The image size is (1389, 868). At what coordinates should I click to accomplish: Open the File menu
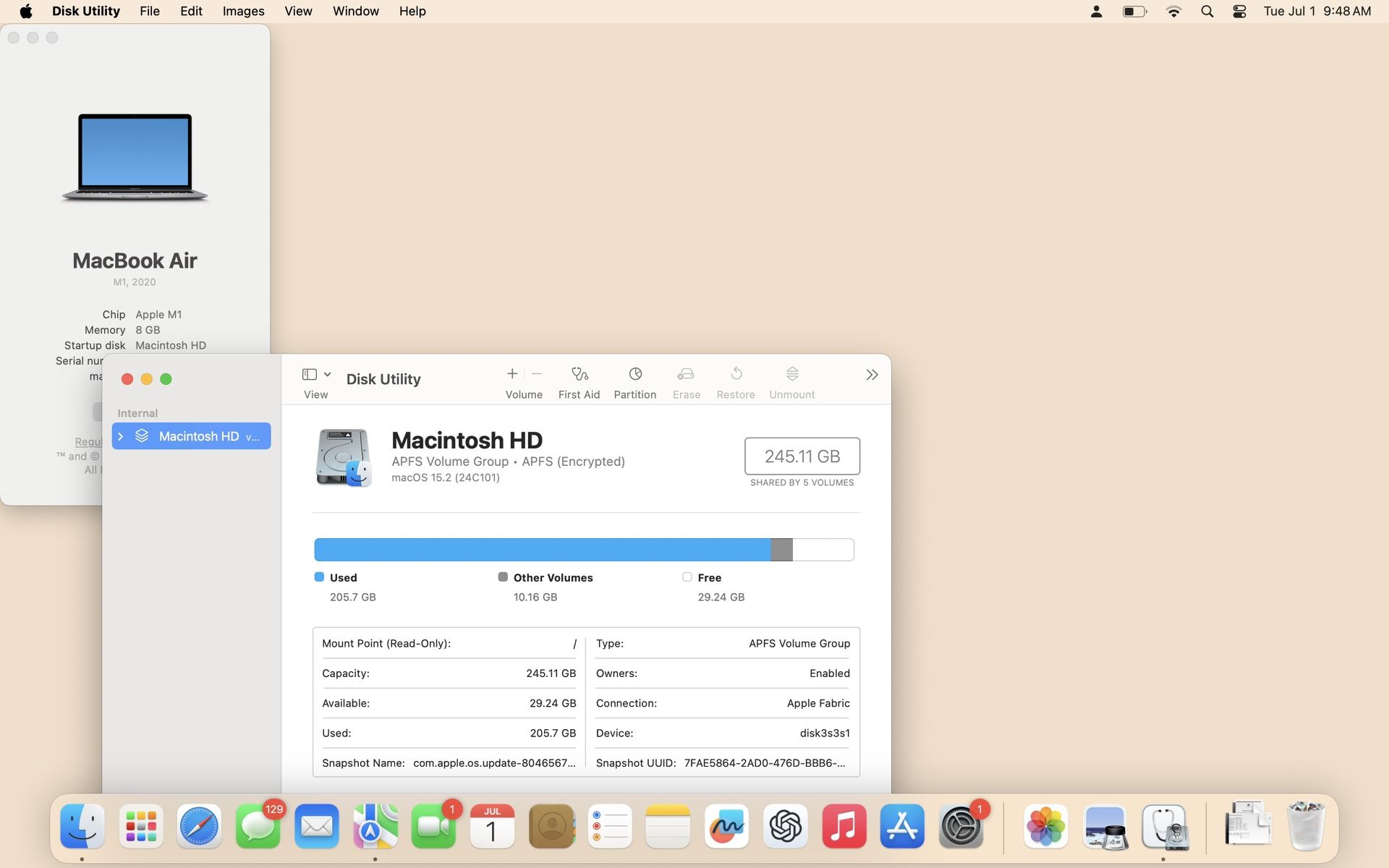pyautogui.click(x=150, y=11)
